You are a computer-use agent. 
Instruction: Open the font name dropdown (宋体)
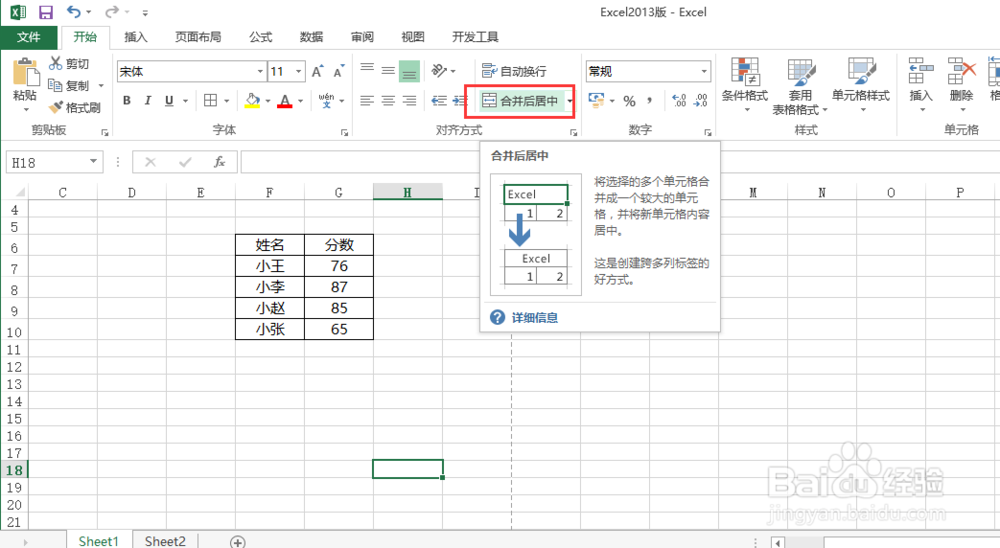click(260, 71)
